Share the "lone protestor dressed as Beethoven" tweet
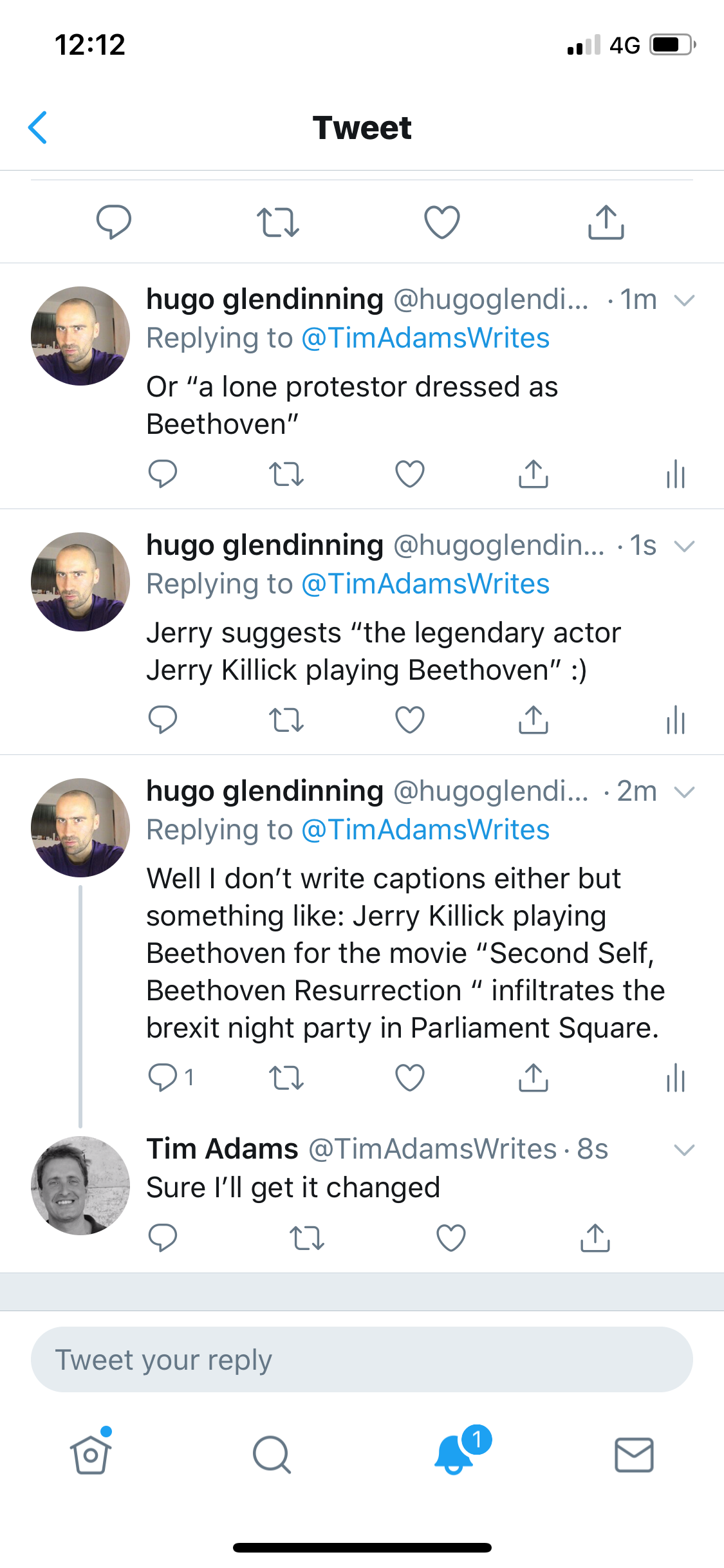The width and height of the screenshot is (724, 1568). [533, 474]
